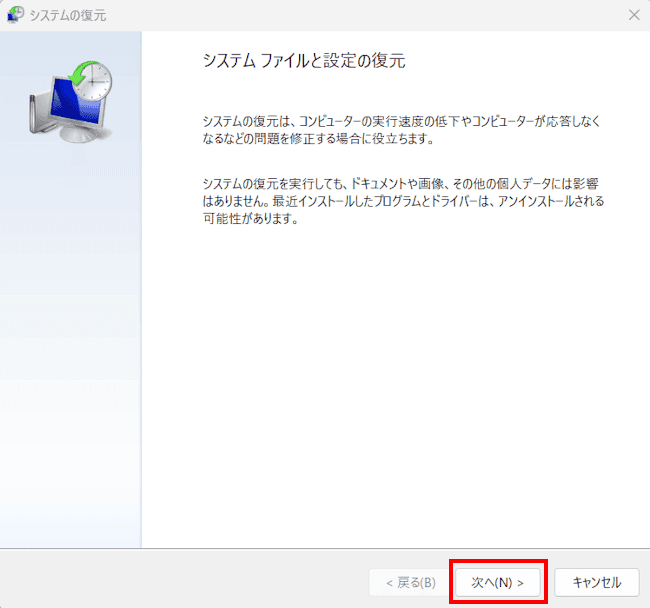Click the 次へ(N) > button

(498, 582)
